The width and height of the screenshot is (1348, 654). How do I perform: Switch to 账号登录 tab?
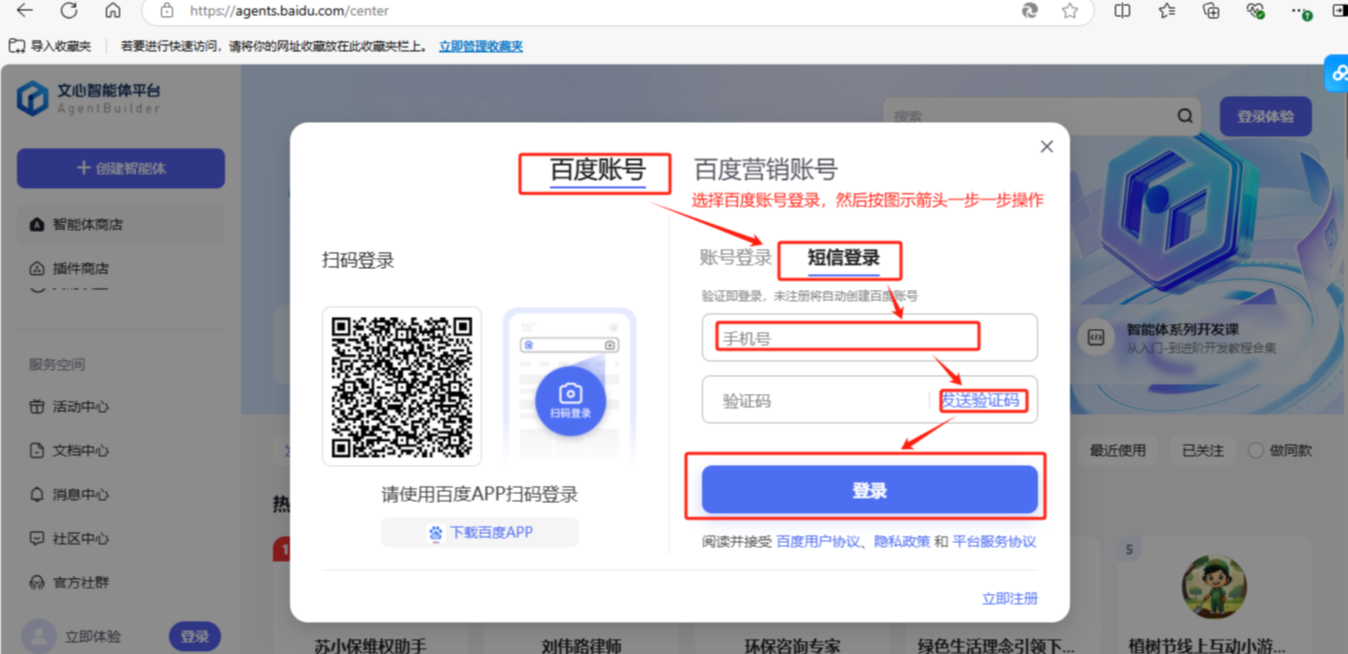(x=735, y=258)
